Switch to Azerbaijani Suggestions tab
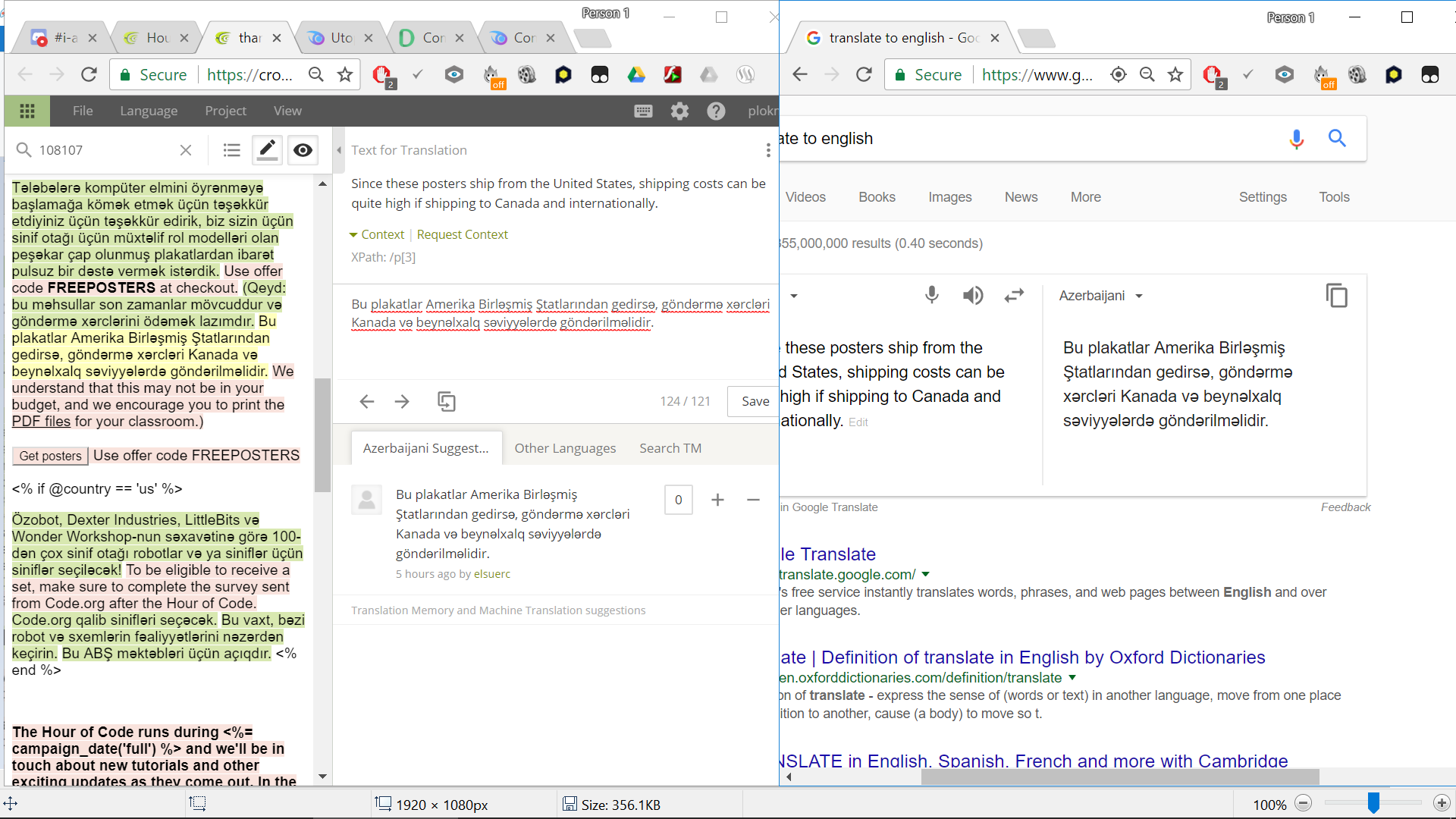This screenshot has height=819, width=1456. pos(426,448)
